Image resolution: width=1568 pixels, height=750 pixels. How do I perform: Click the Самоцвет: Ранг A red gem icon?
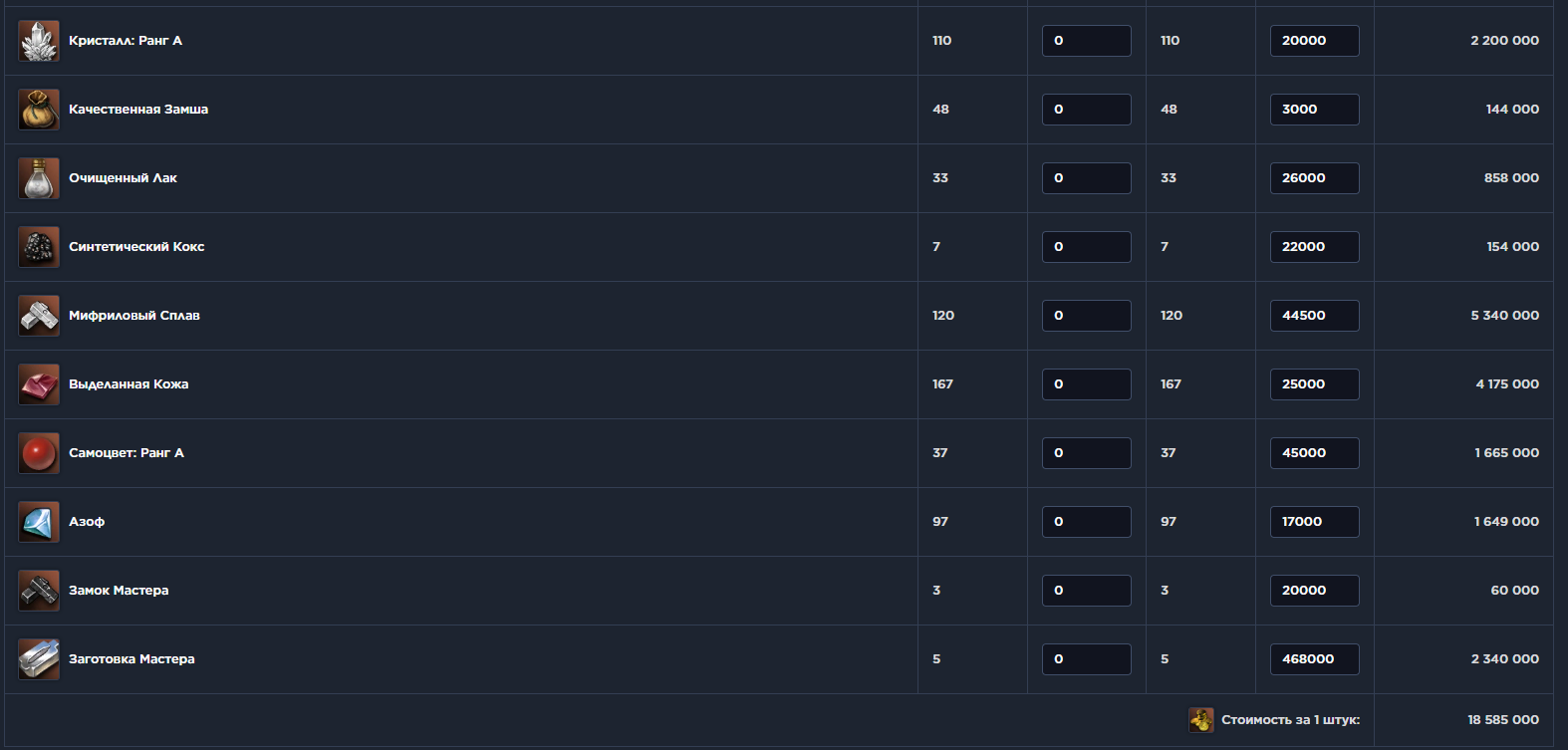click(39, 453)
